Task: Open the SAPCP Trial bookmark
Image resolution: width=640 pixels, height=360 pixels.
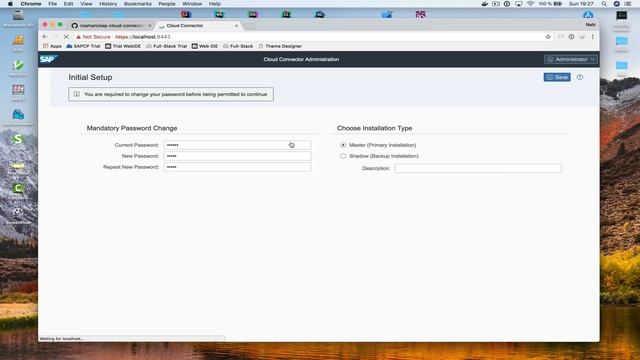Action: 83,46
